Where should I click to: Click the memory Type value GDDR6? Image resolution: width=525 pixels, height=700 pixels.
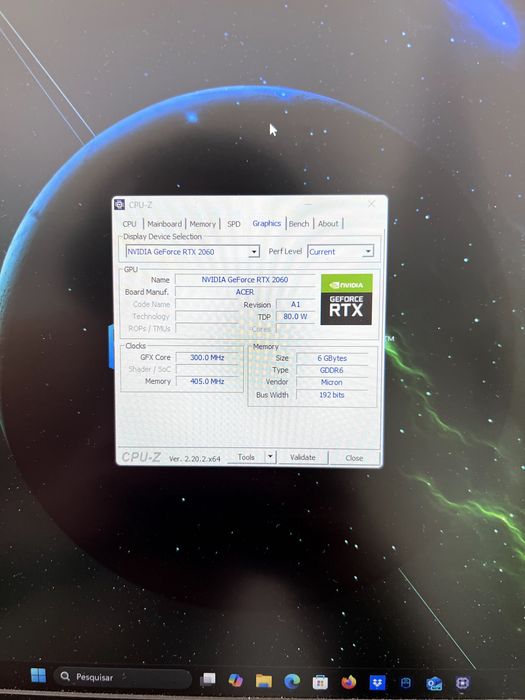pos(332,370)
